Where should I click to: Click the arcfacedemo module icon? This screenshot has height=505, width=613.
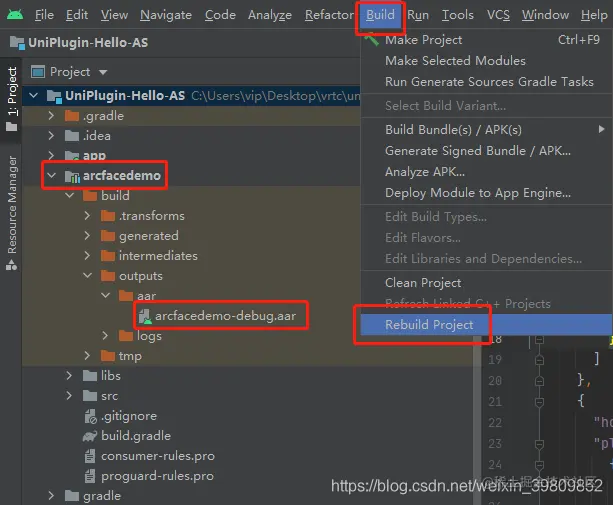(72, 176)
